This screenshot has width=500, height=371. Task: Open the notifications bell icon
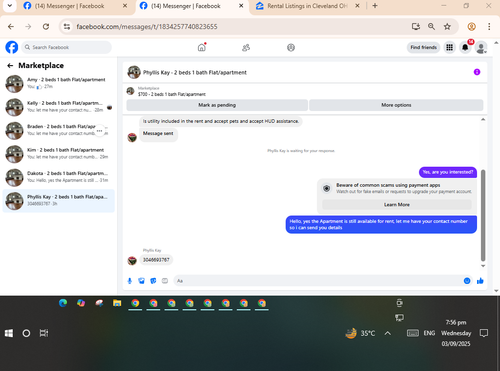(x=465, y=47)
